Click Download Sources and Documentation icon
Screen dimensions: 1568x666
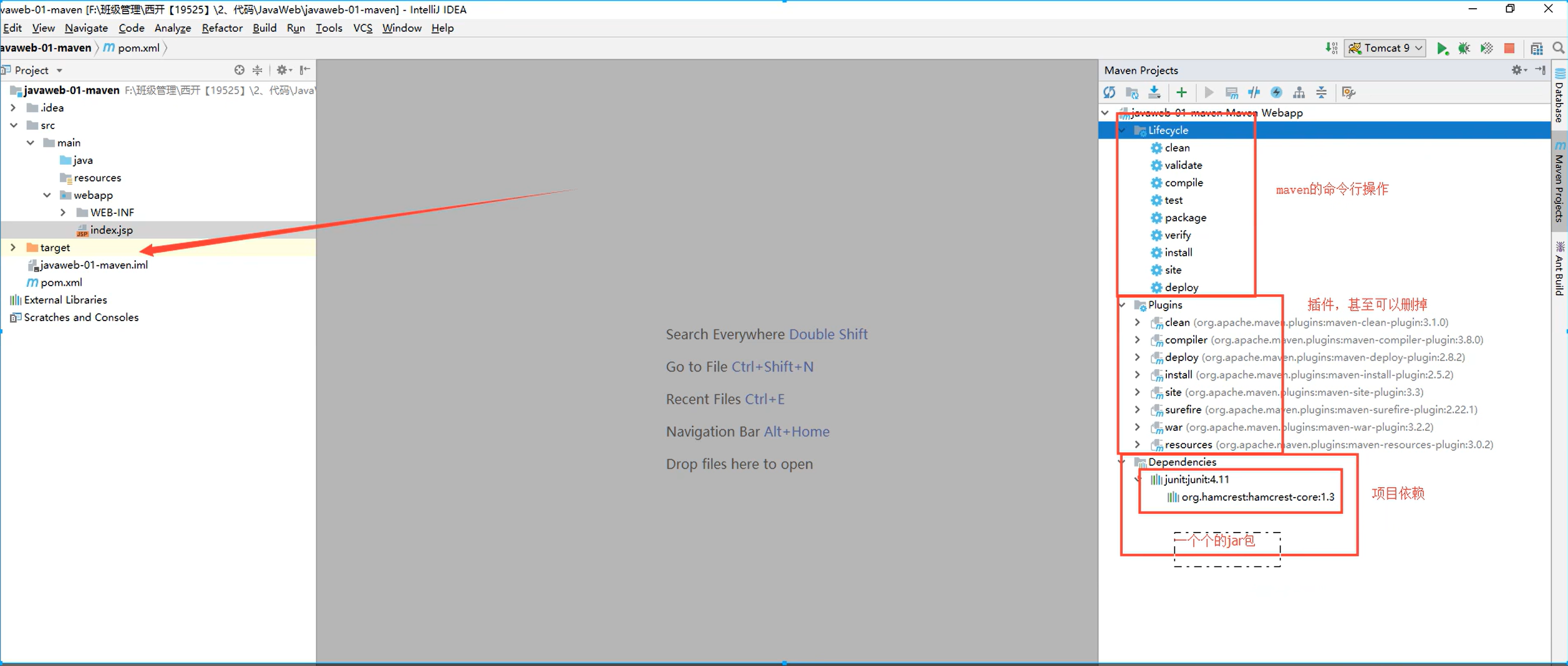[1154, 92]
